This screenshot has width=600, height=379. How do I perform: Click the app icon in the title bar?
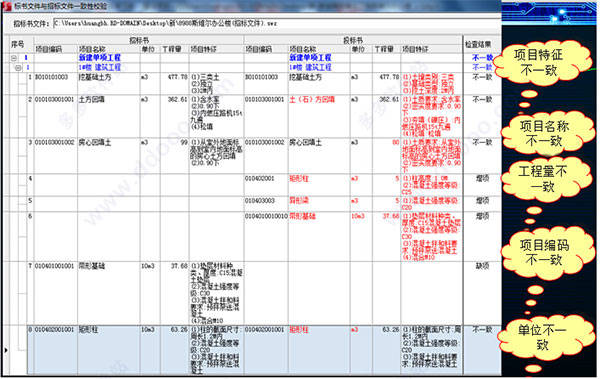pos(7,5)
